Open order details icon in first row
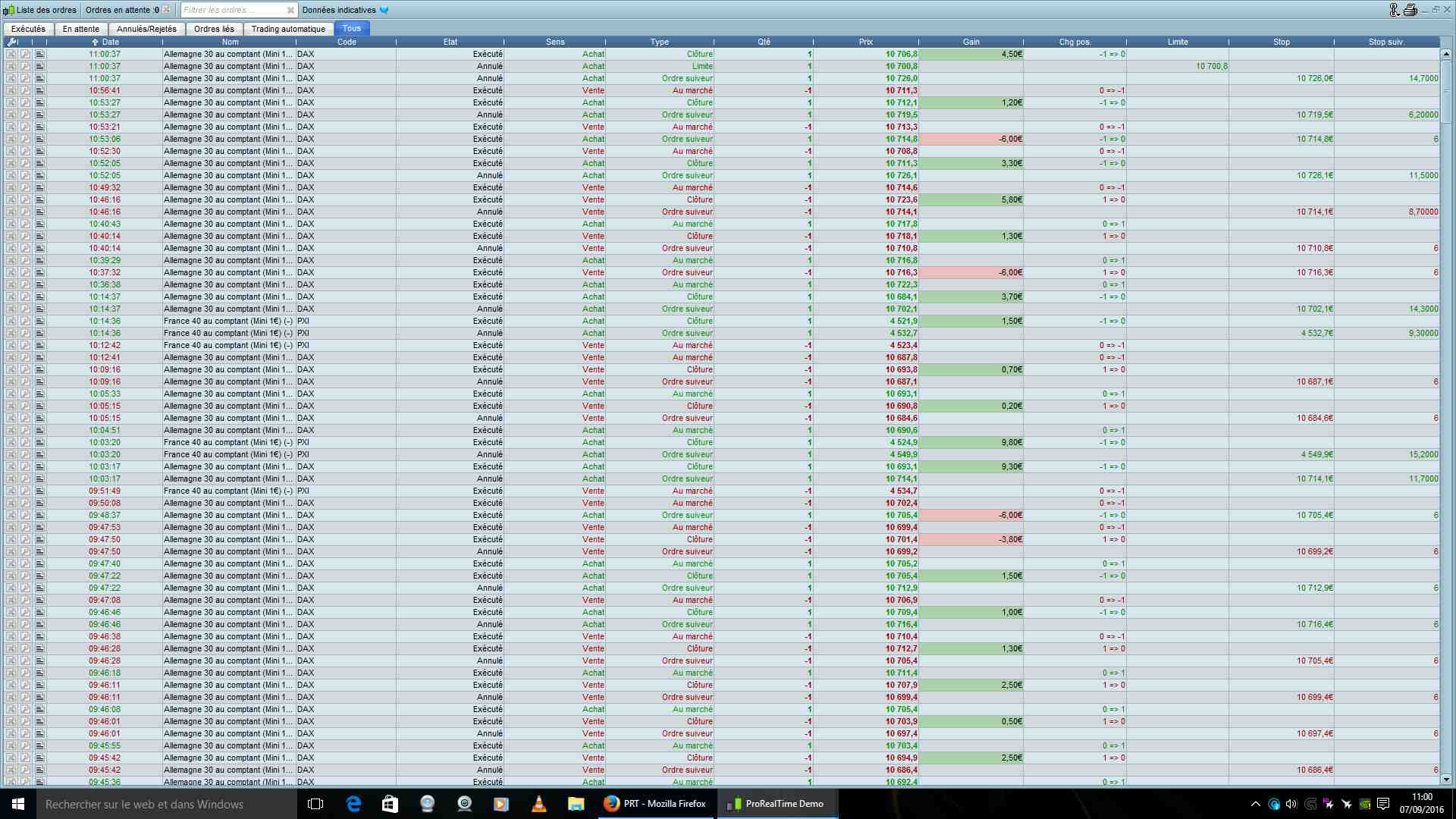The image size is (1456, 819). pos(39,55)
